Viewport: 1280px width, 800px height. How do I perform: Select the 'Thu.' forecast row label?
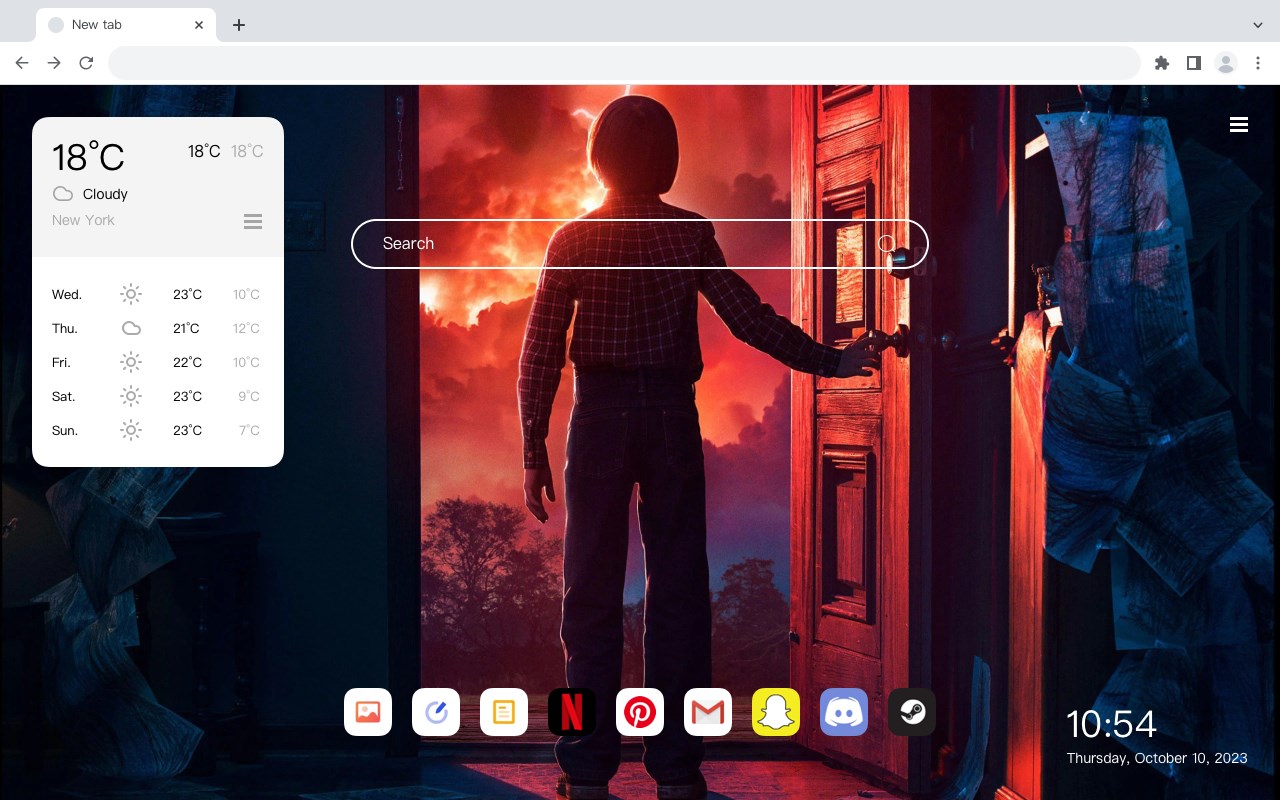(x=65, y=328)
